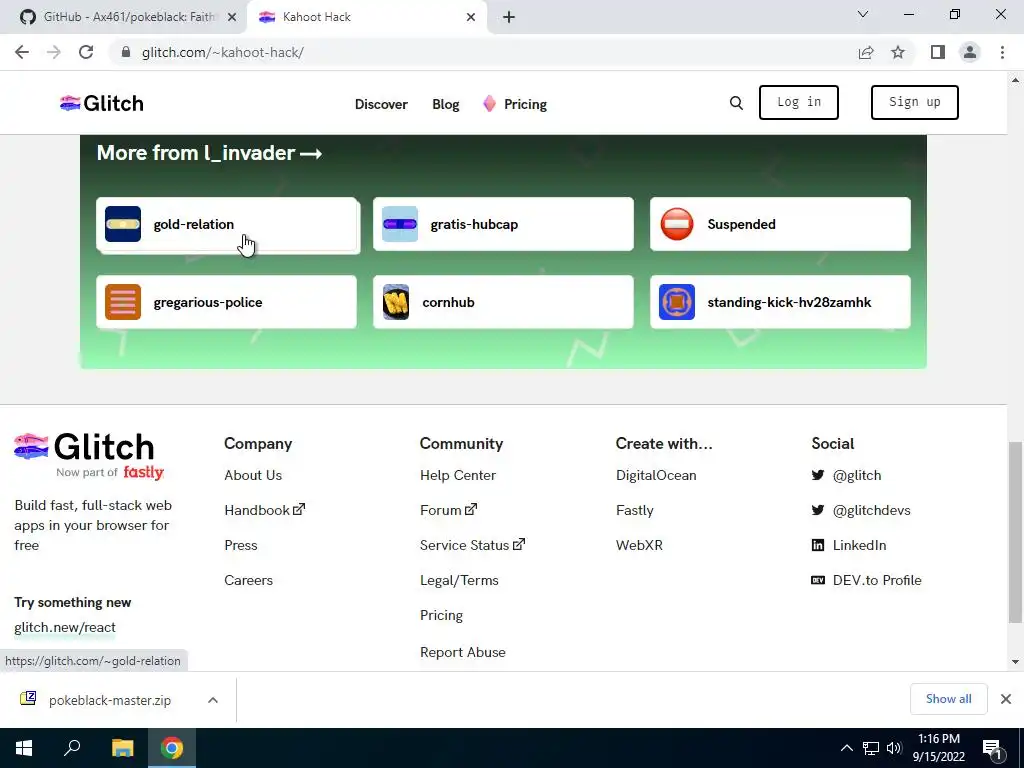
Task: Click the zip file icon in downloads bar
Action: [28, 699]
